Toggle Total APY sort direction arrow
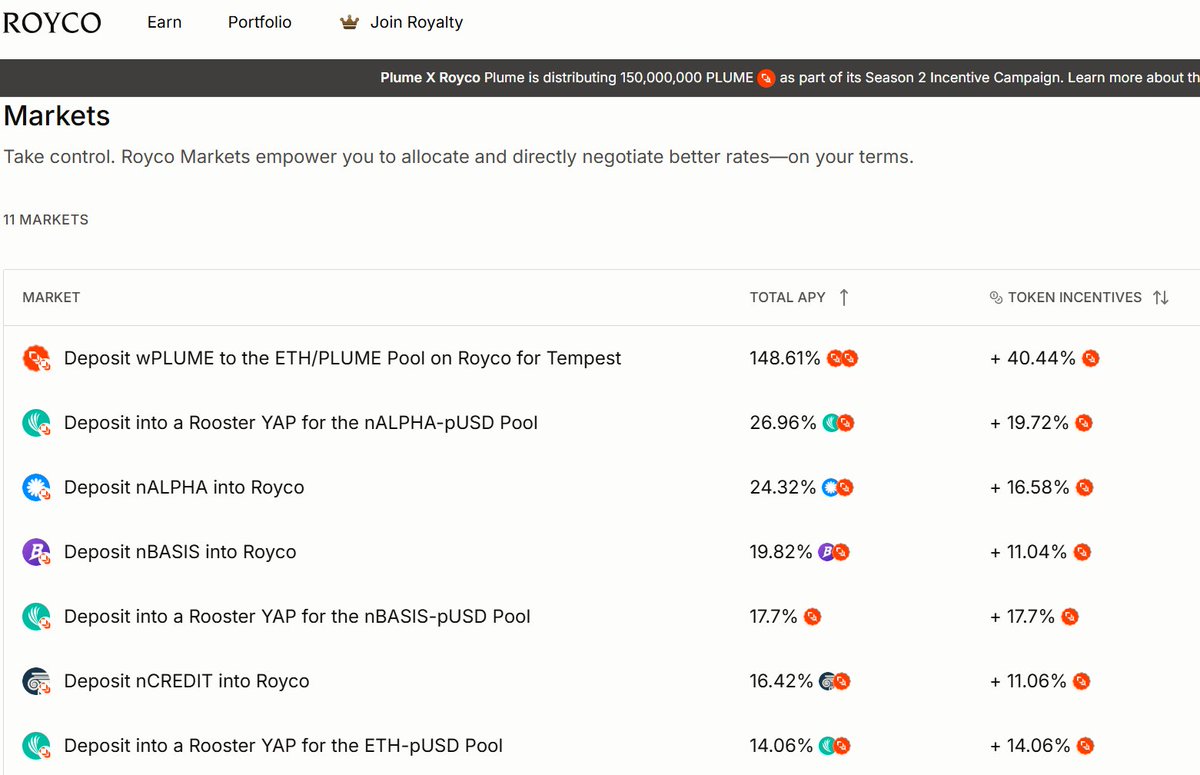This screenshot has height=775, width=1200. point(845,297)
